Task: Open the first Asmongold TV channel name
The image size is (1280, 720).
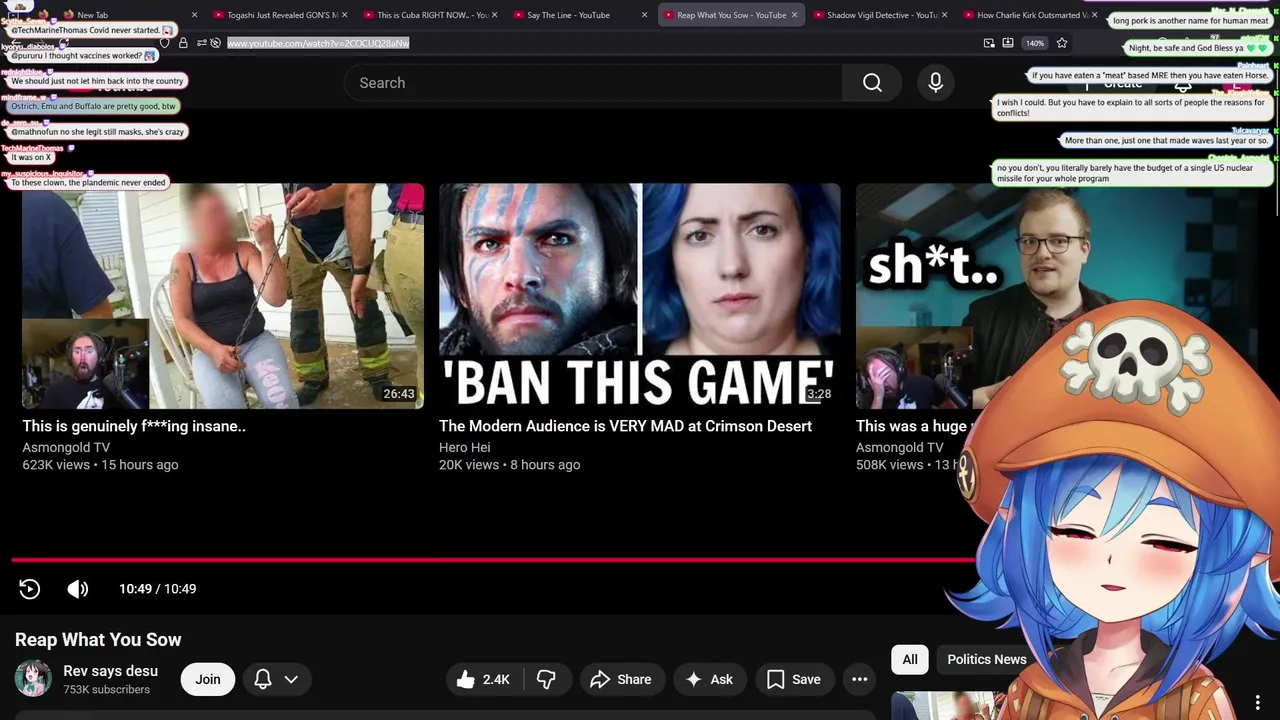Action: [66, 447]
